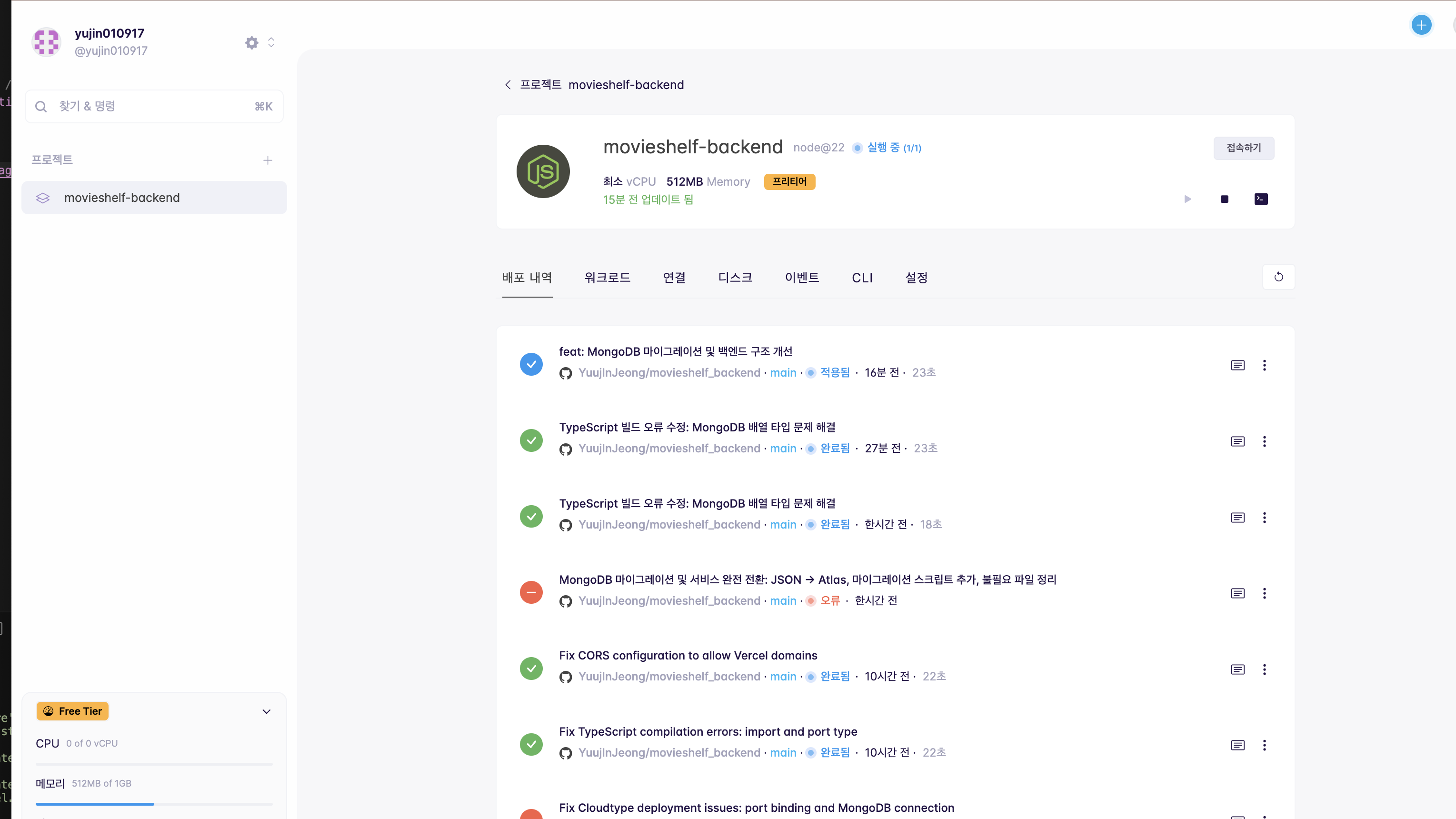Screen dimensions: 1456x819
Task: Open log icon for the failed 오류 deployment
Action: pyautogui.click(x=1237, y=593)
